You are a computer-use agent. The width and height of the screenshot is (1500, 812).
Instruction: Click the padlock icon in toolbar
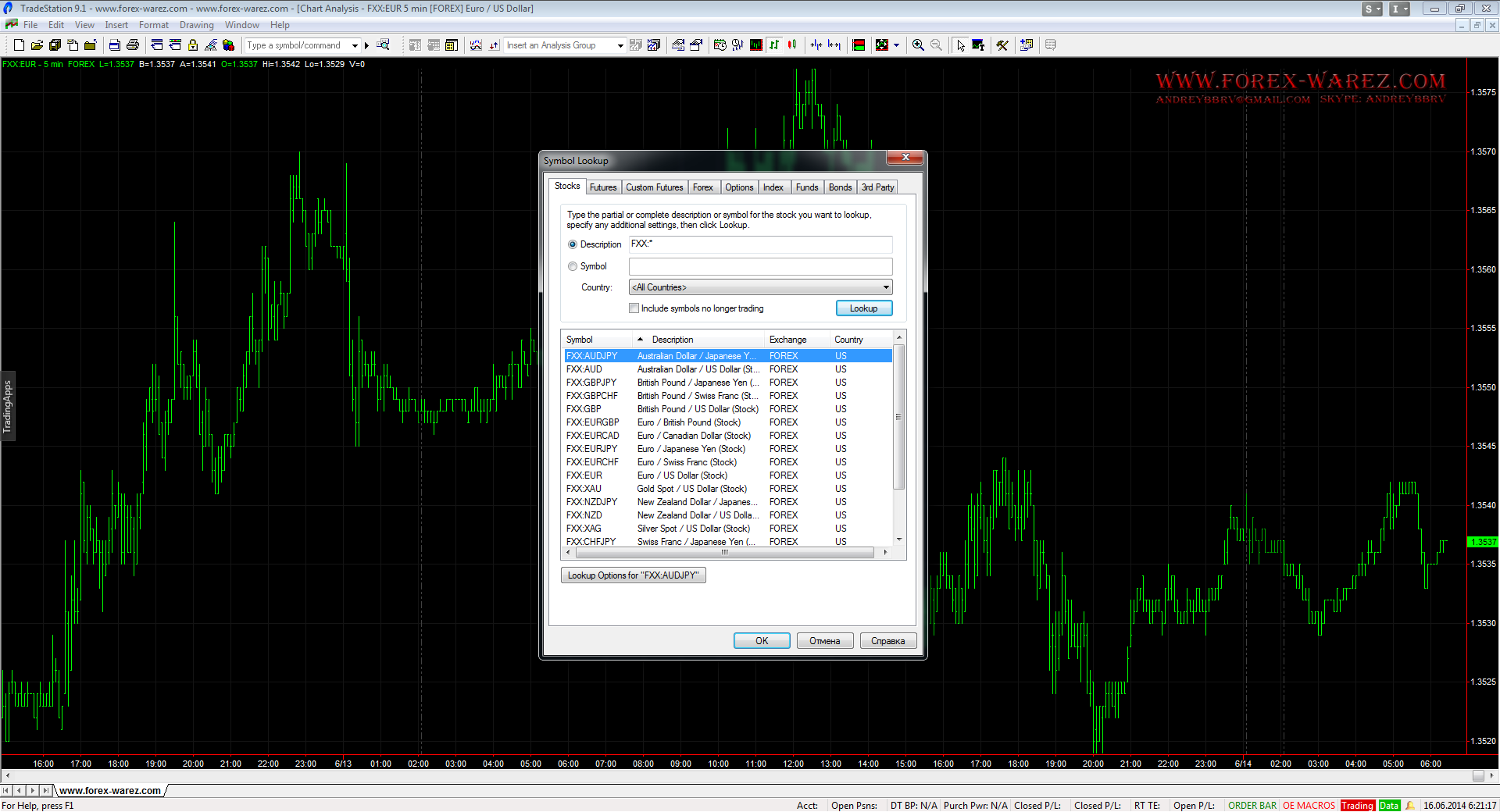point(193,45)
